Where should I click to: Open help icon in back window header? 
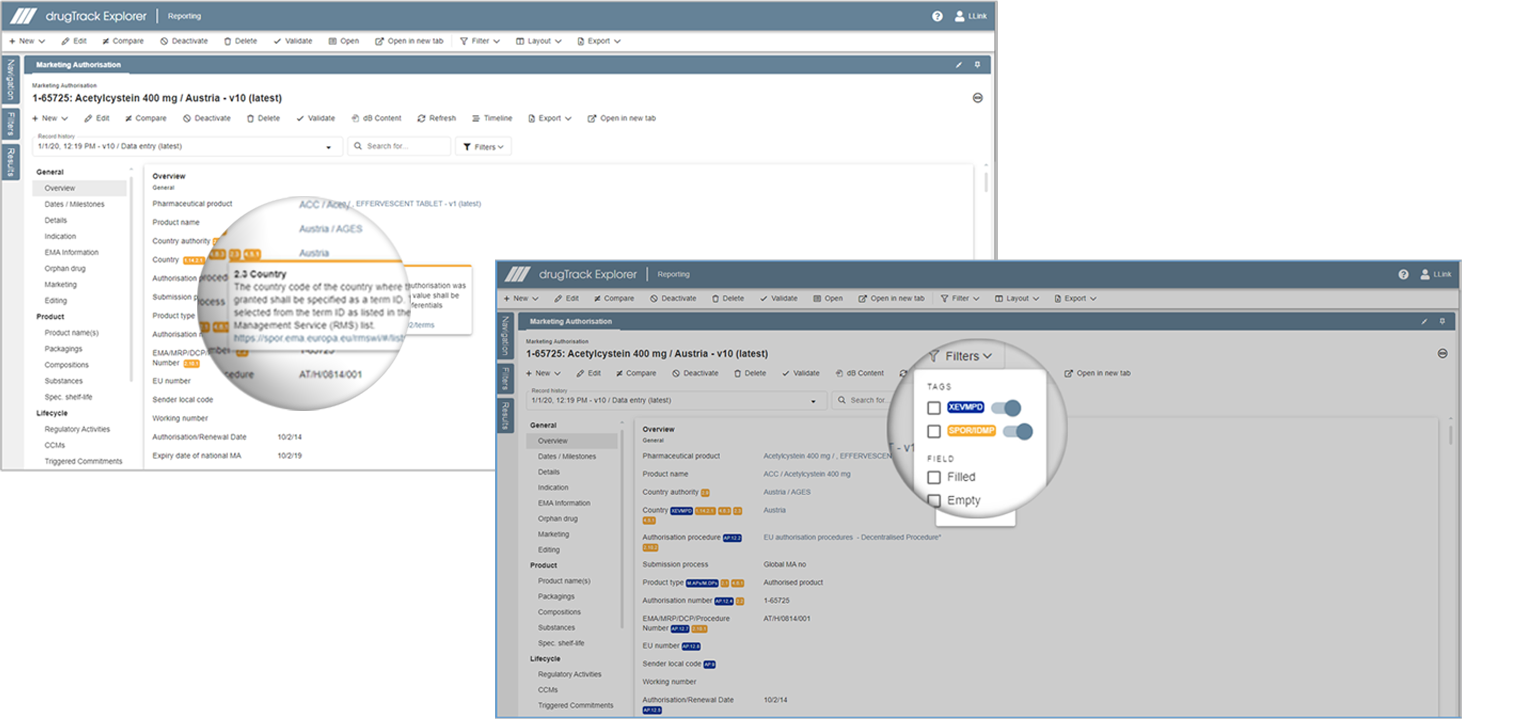click(937, 16)
